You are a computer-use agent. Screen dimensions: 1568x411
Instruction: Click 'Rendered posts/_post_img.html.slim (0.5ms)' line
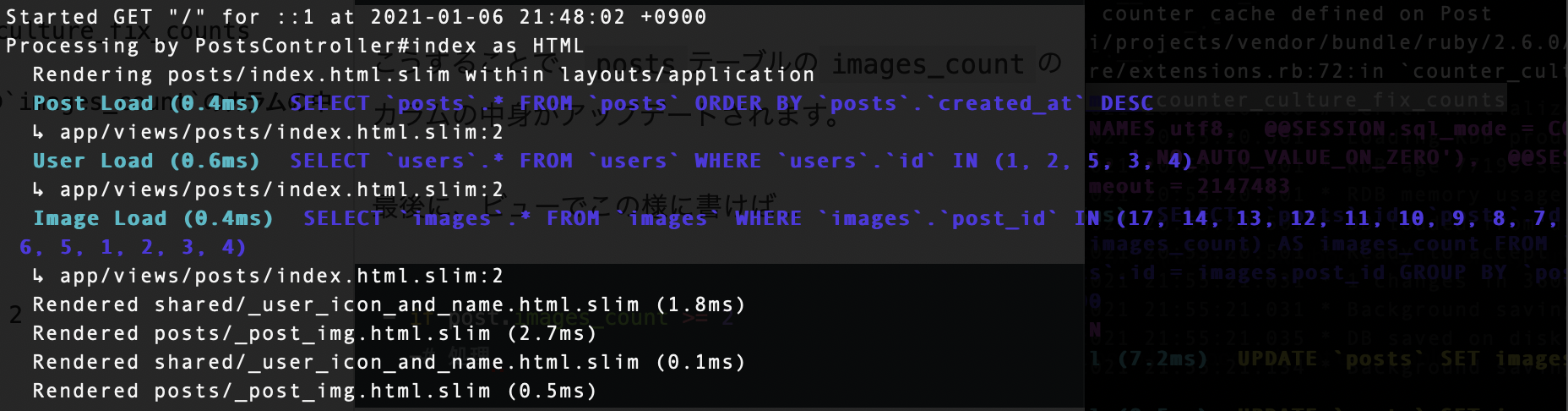314,391
